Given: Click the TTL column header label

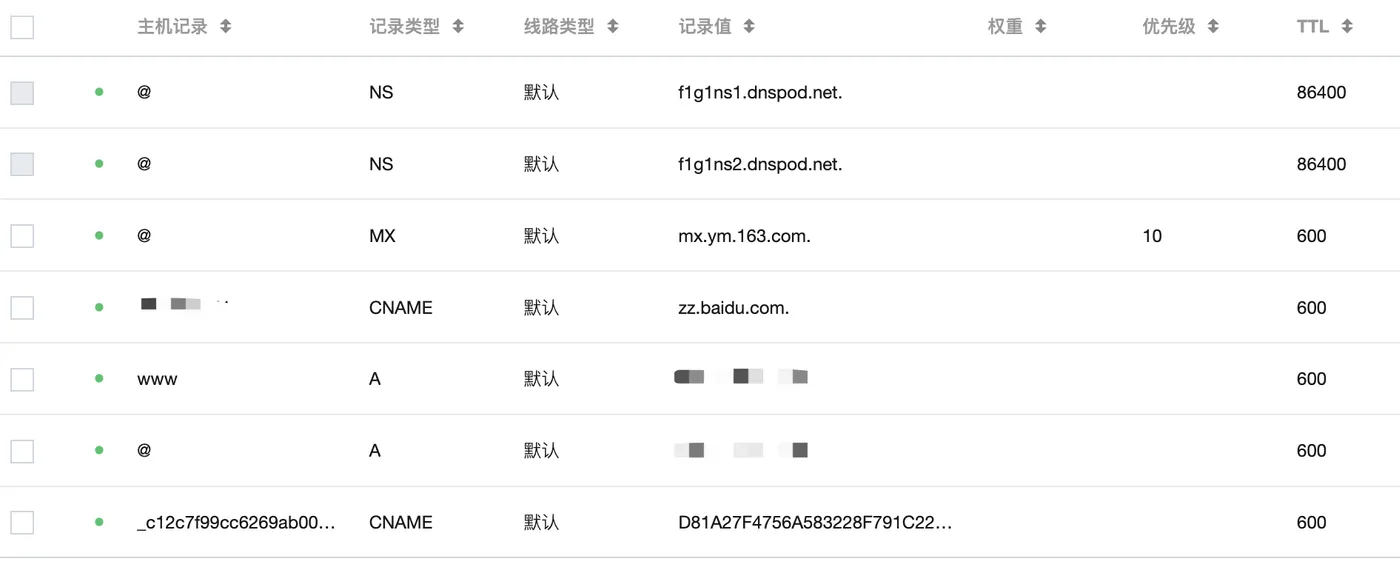Looking at the screenshot, I should (1312, 27).
